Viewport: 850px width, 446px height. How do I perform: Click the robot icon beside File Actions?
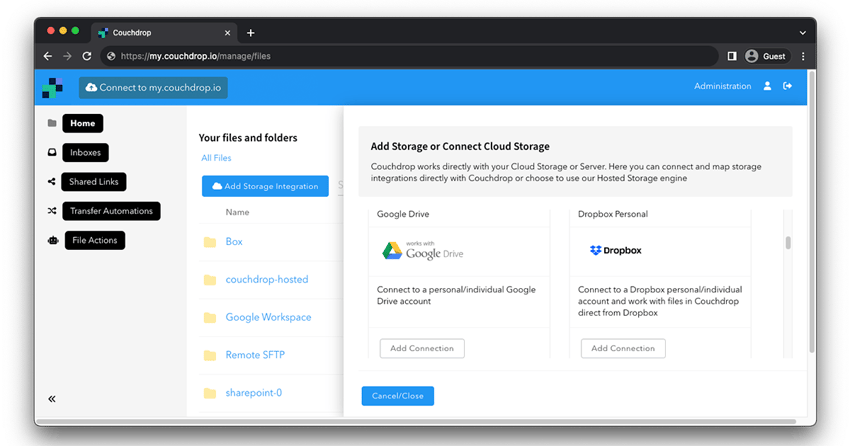coord(53,240)
